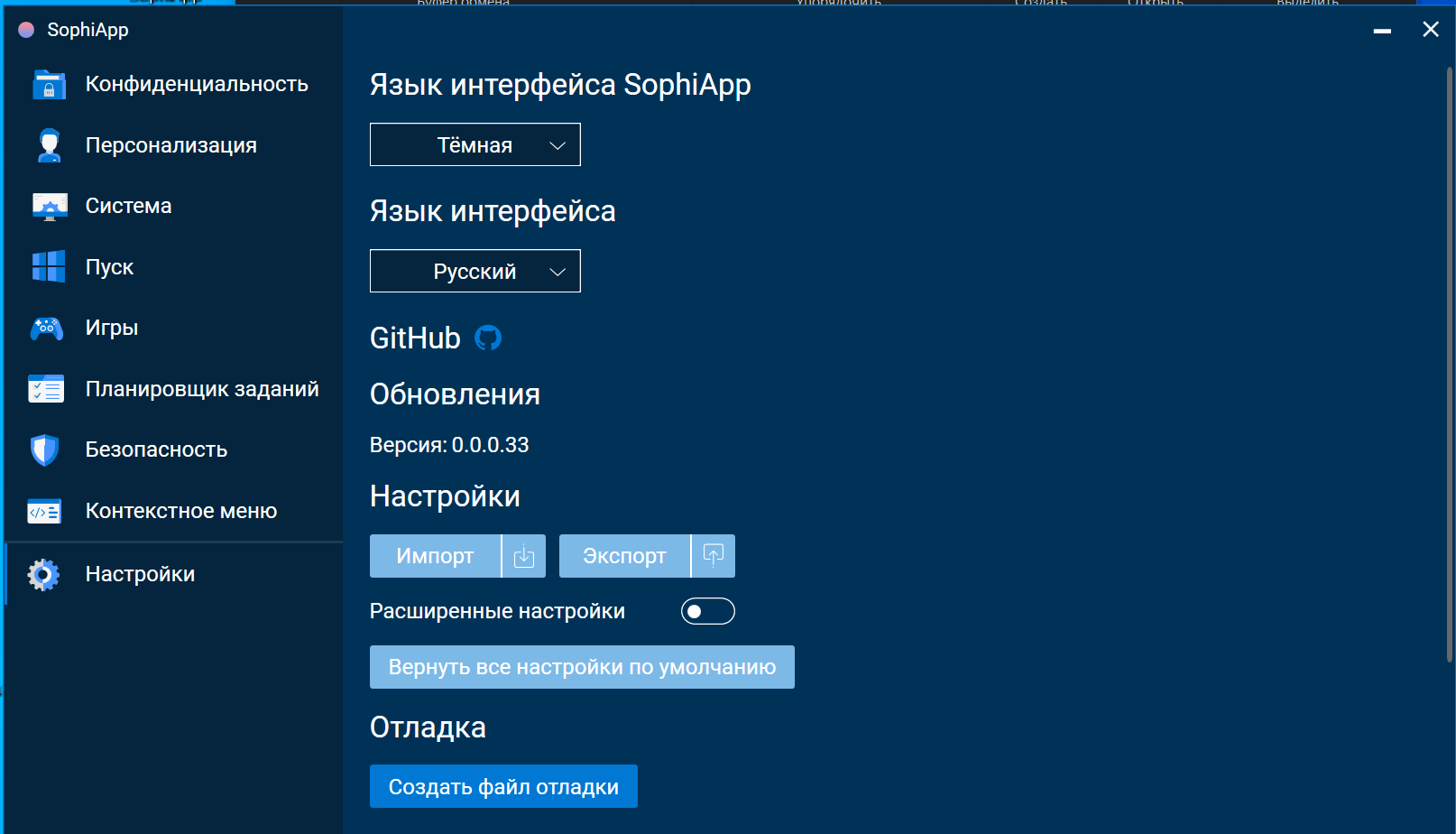Click the download icon beside Импорт

click(523, 556)
